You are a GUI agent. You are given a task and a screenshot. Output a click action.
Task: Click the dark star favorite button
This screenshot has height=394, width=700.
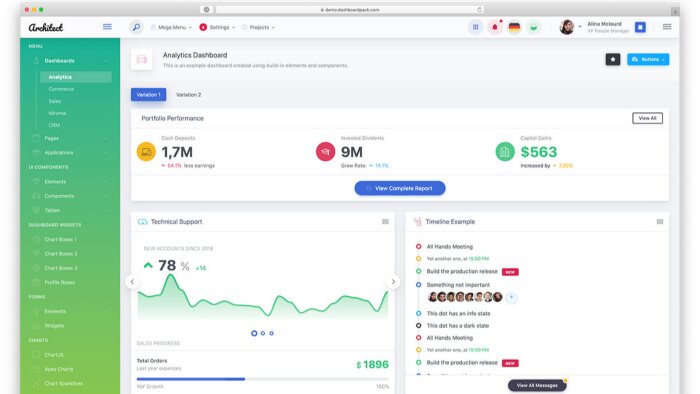pos(613,59)
